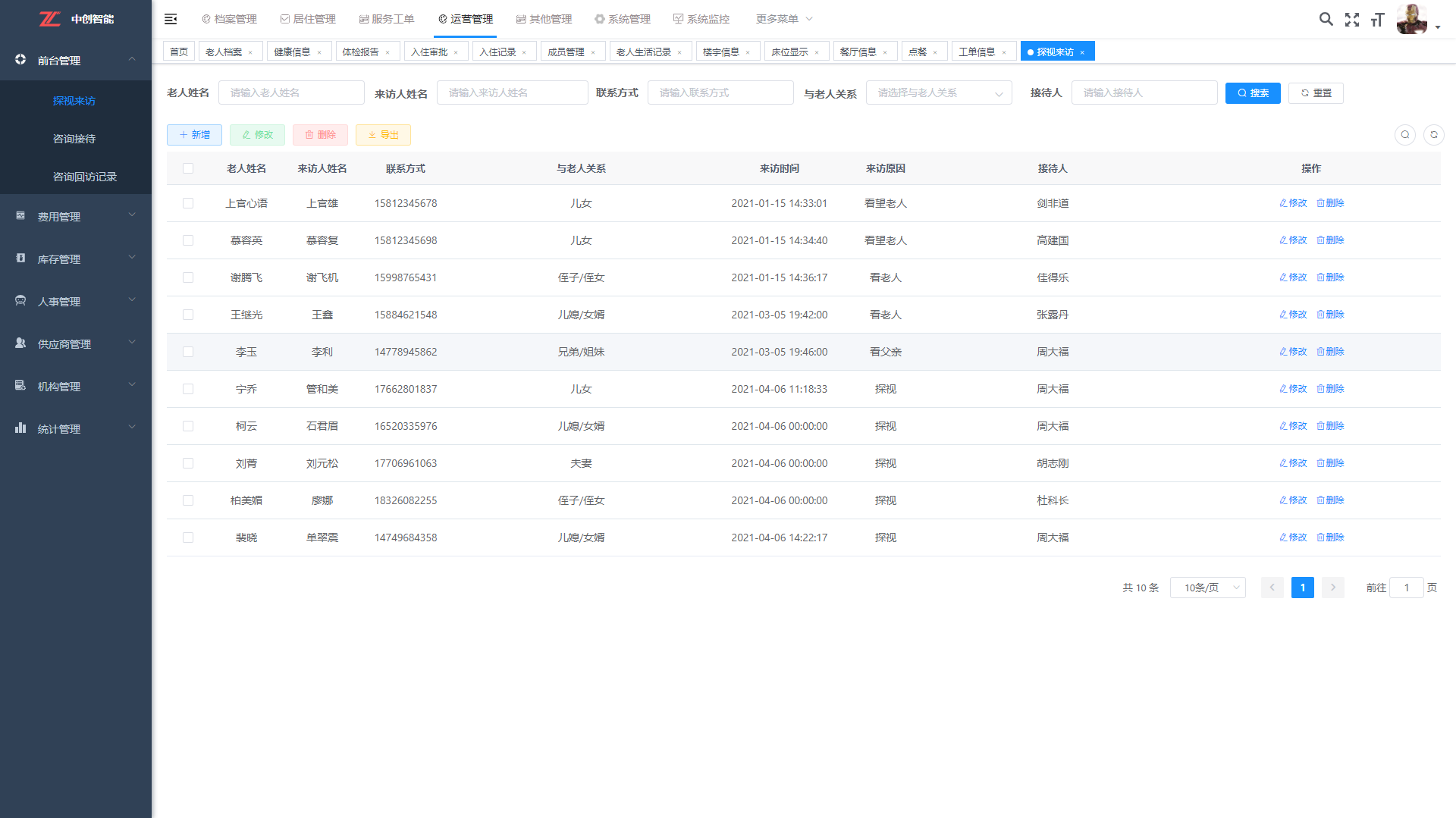Open the top-right search magnifier icon
The height and width of the screenshot is (818, 1456).
click(1326, 19)
